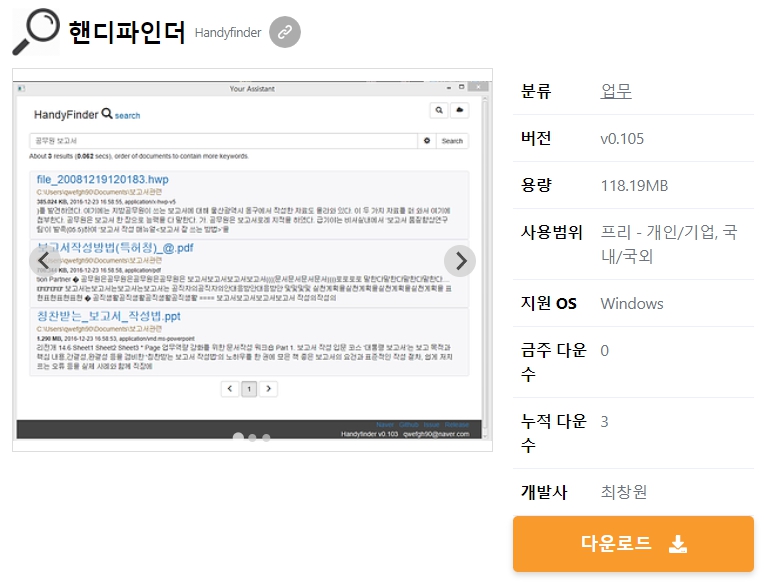Click the Handyfinder English subtitle
The width and height of the screenshot is (764, 583).
coord(228,33)
